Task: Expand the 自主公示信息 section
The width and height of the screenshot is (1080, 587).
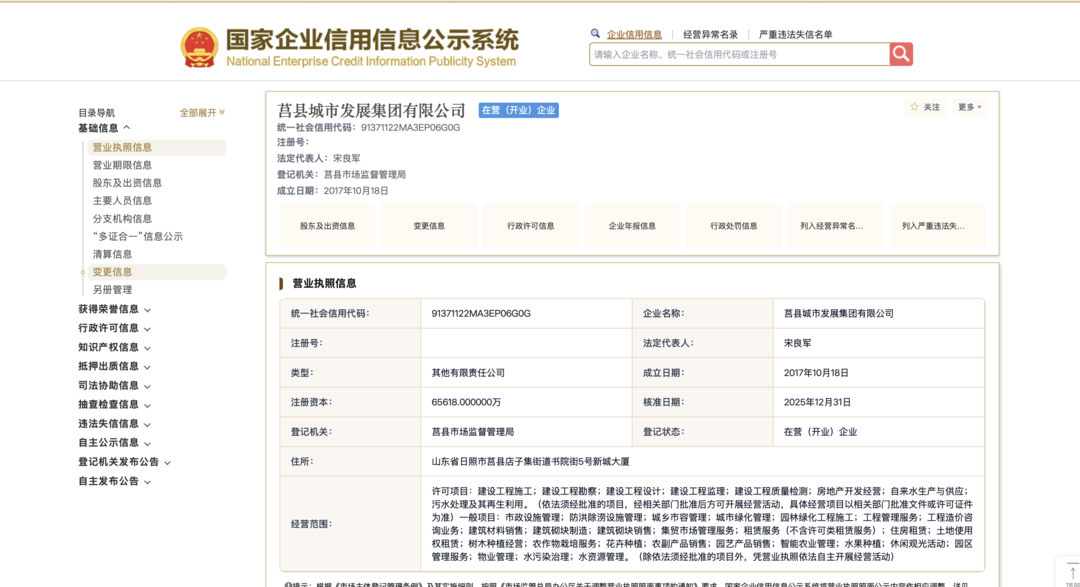Action: tap(114, 442)
